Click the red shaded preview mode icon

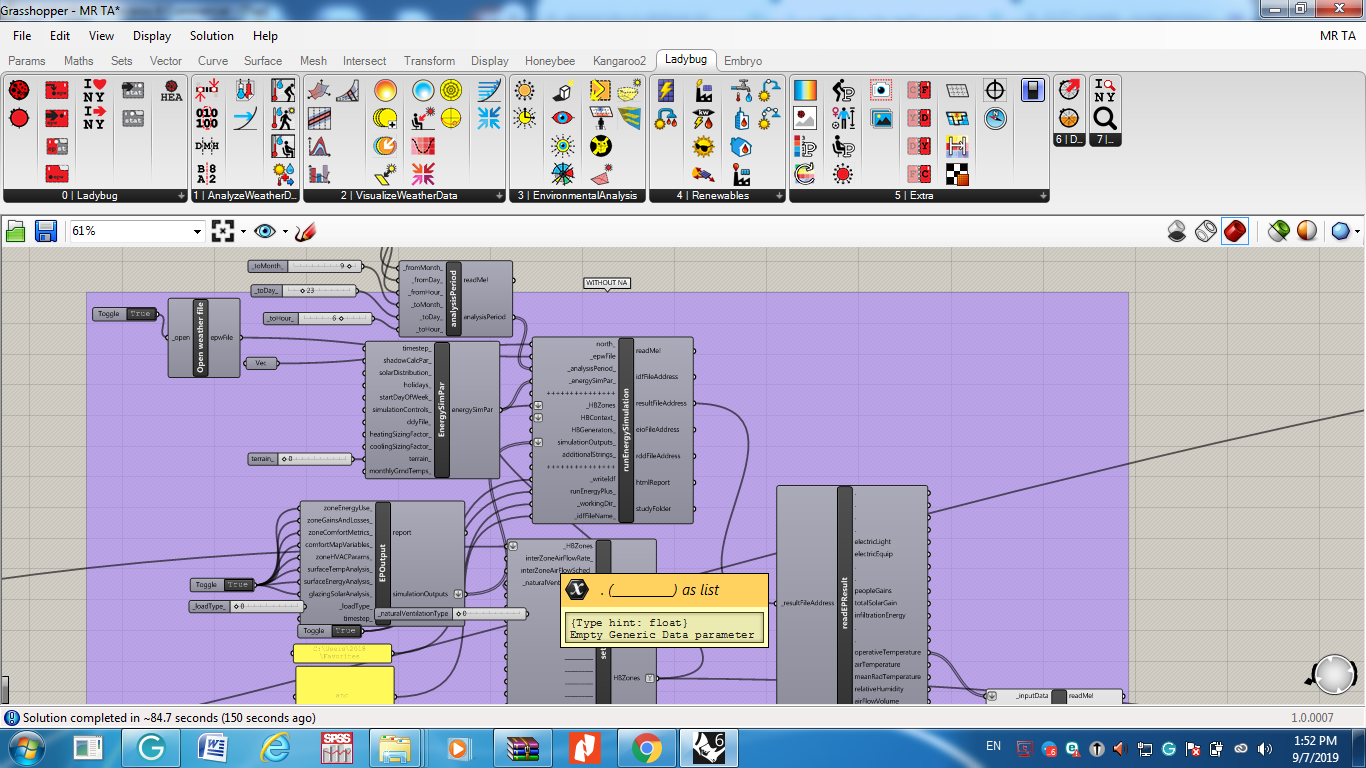click(1235, 231)
